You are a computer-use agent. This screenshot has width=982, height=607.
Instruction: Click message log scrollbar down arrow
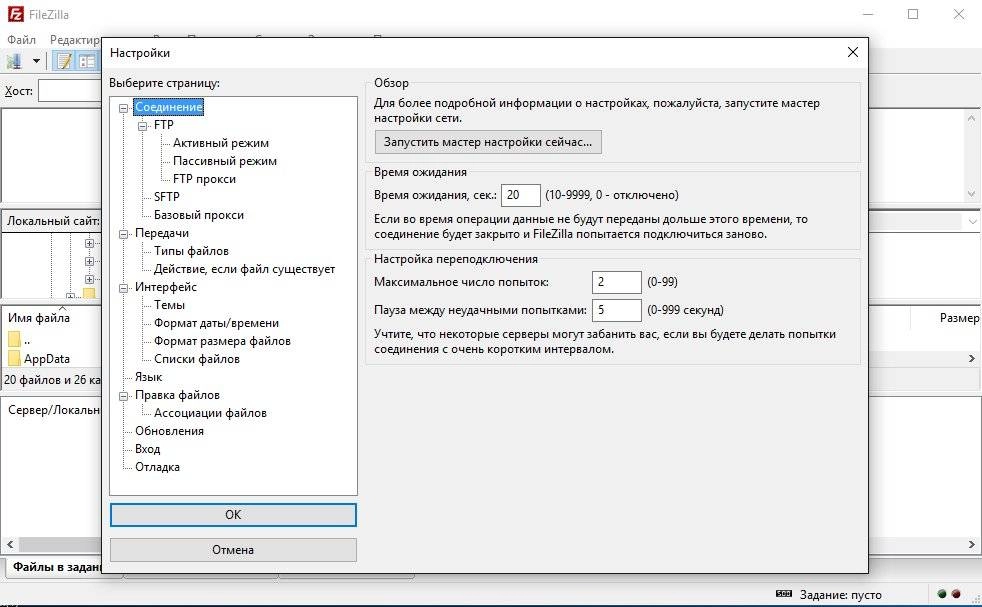(971, 194)
